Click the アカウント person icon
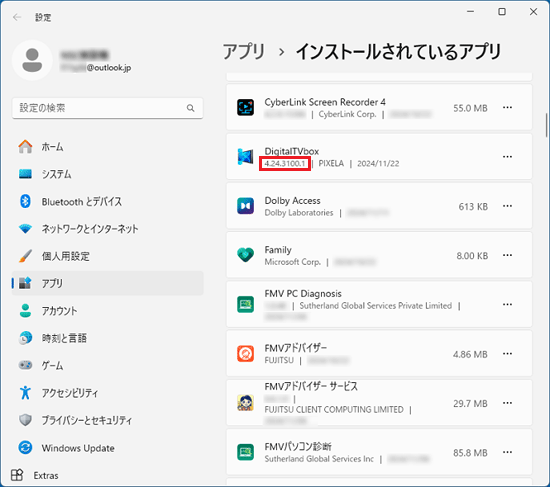The height and width of the screenshot is (487, 550). (25, 311)
